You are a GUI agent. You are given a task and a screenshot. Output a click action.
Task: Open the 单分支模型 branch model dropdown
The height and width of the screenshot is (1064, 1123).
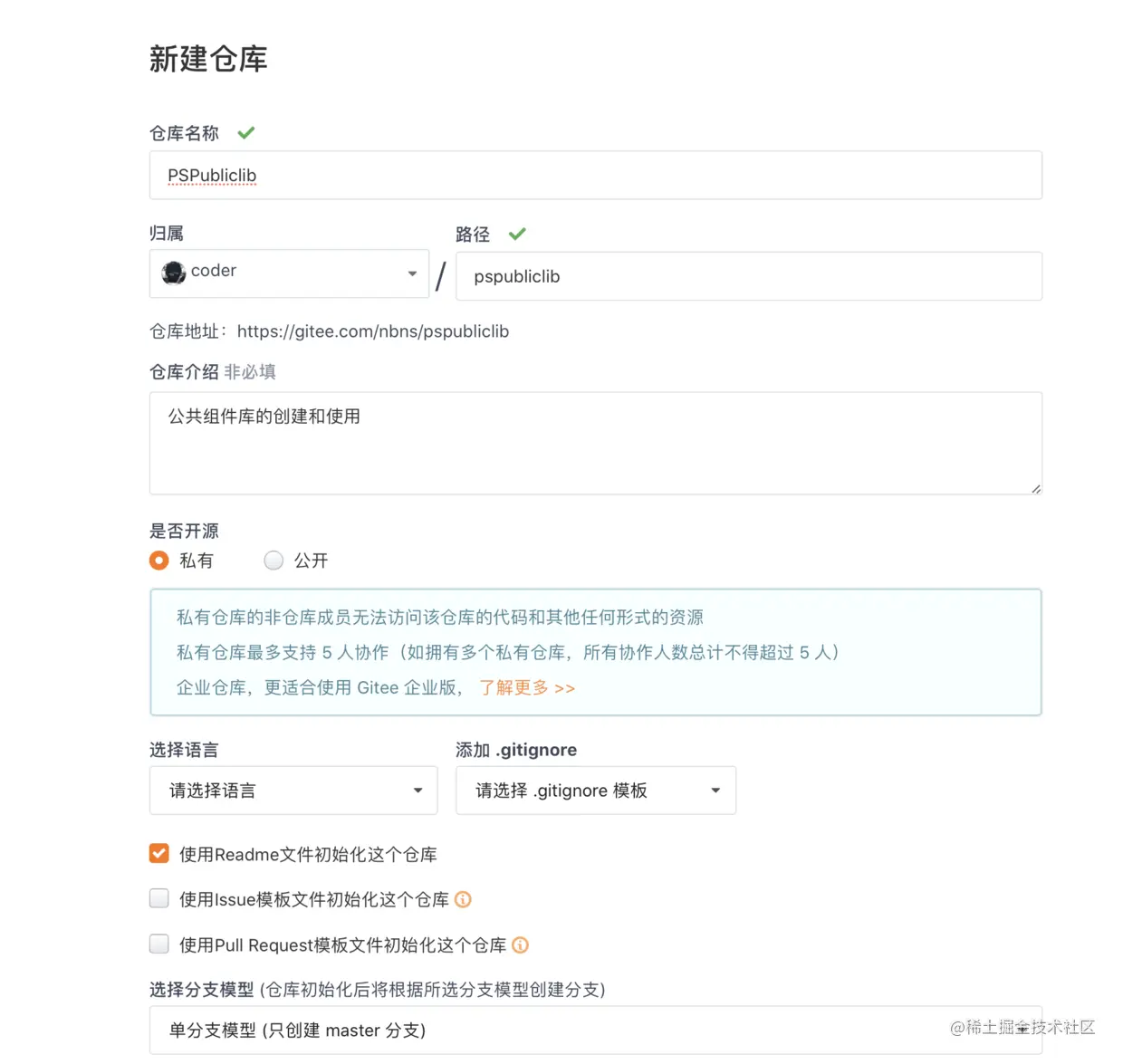[595, 1030]
